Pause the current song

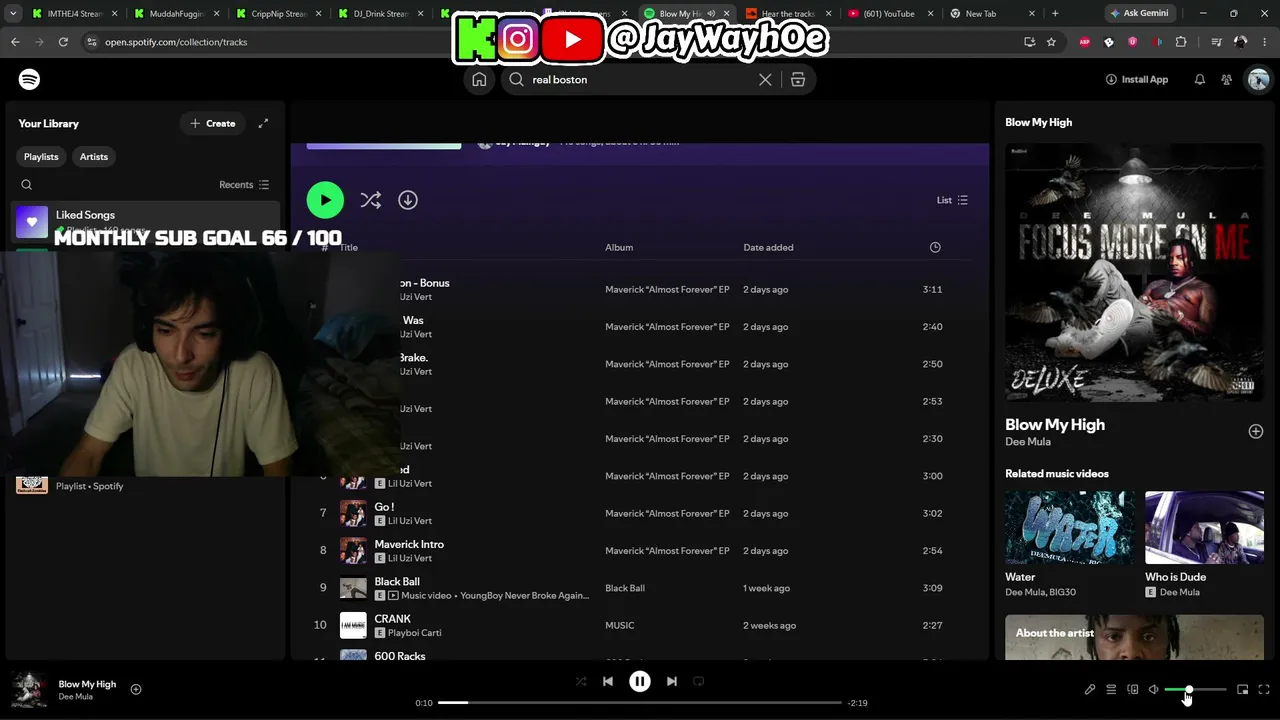(x=640, y=681)
